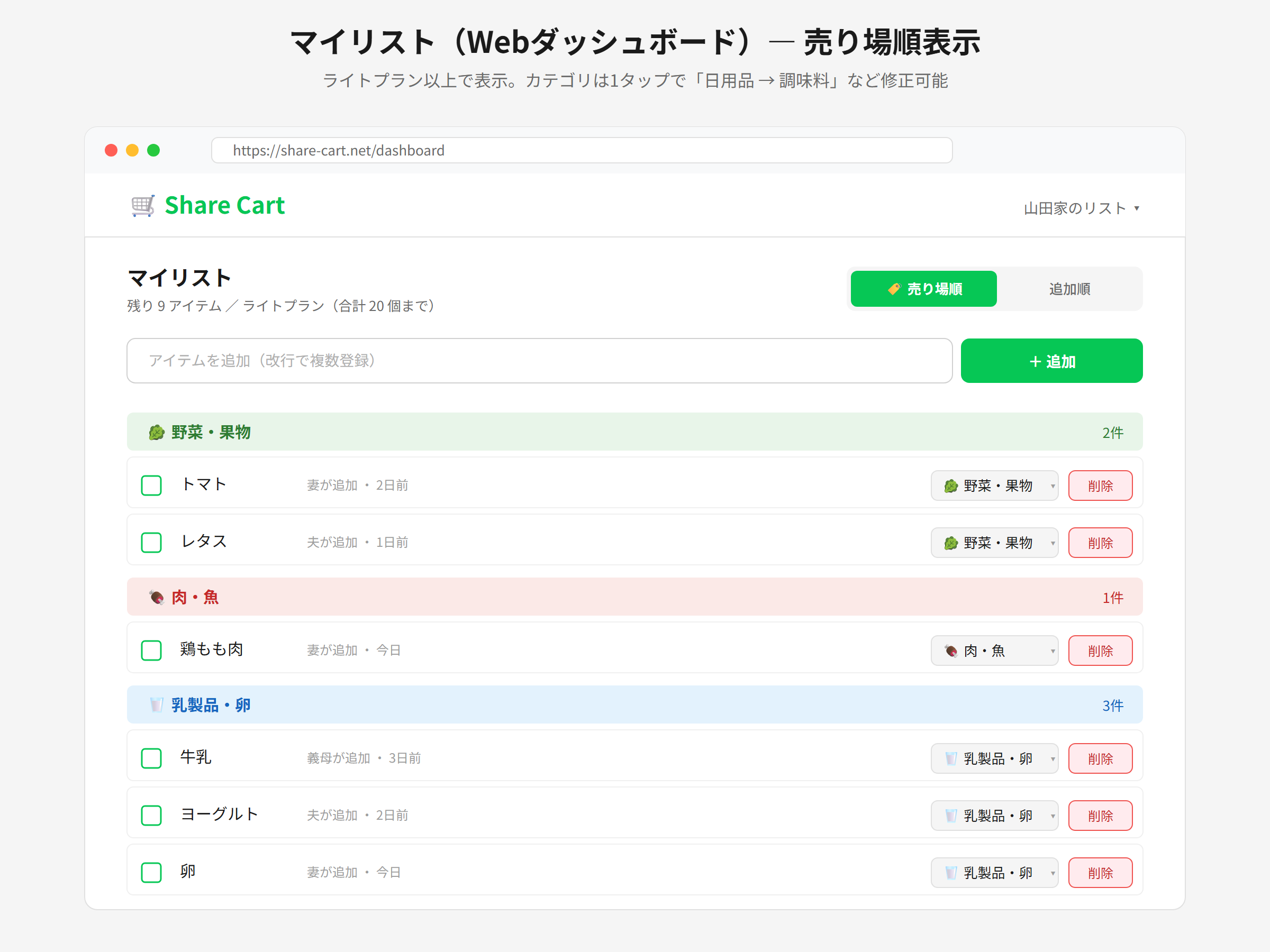The width and height of the screenshot is (1270, 952).
Task: Click the アイテムを追加 input field
Action: pos(539,360)
